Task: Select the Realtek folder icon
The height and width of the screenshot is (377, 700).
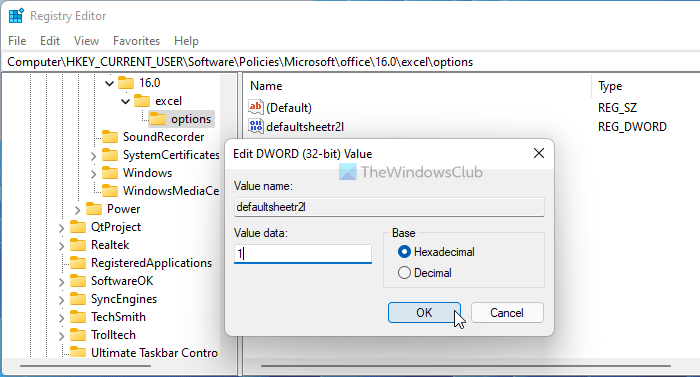Action: coord(78,245)
